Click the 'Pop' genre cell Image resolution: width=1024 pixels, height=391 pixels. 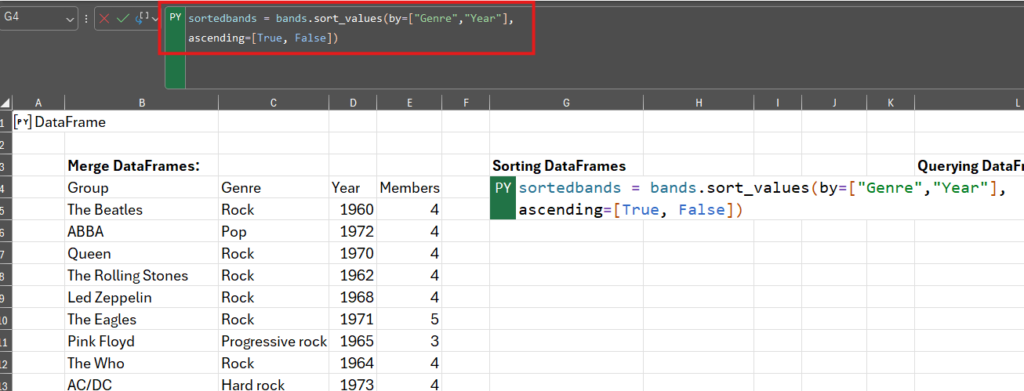[274, 232]
